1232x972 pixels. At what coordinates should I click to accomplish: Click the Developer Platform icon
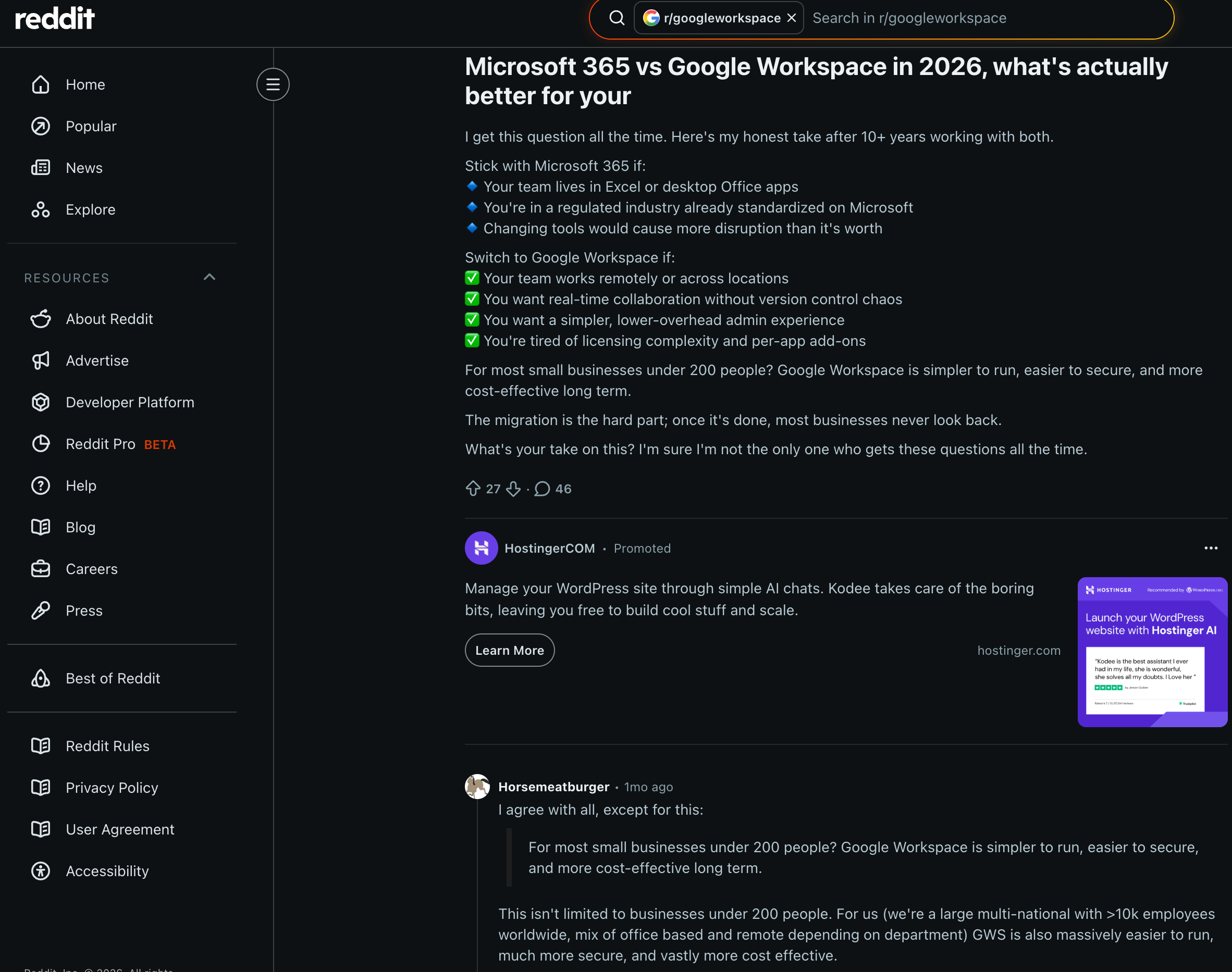pyautogui.click(x=41, y=402)
